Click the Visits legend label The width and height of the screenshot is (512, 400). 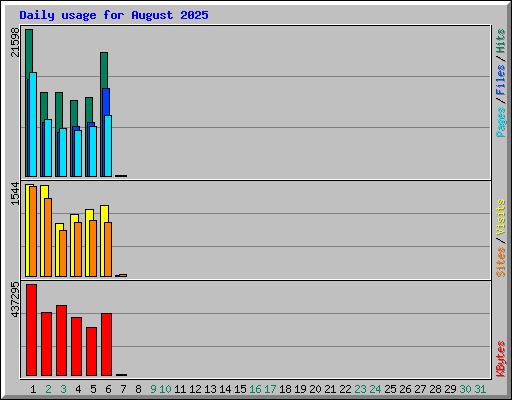pyautogui.click(x=500, y=217)
